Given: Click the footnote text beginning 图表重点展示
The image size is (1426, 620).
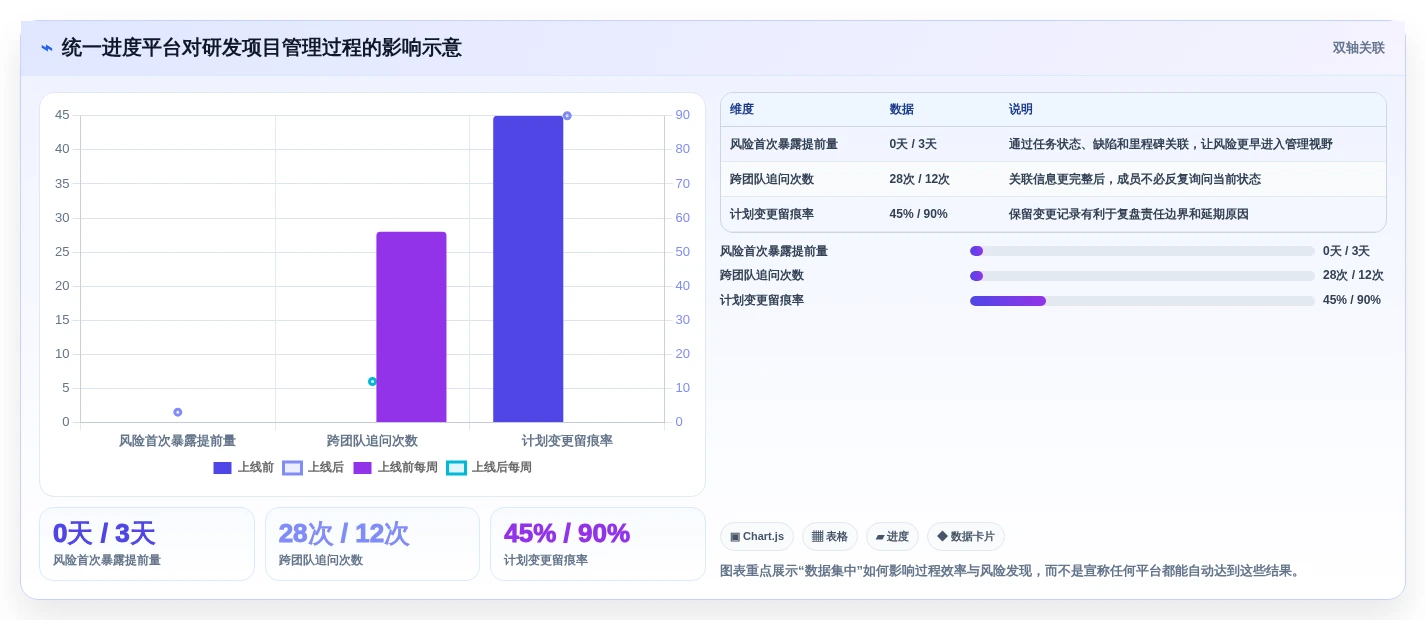Looking at the screenshot, I should [x=1012, y=571].
